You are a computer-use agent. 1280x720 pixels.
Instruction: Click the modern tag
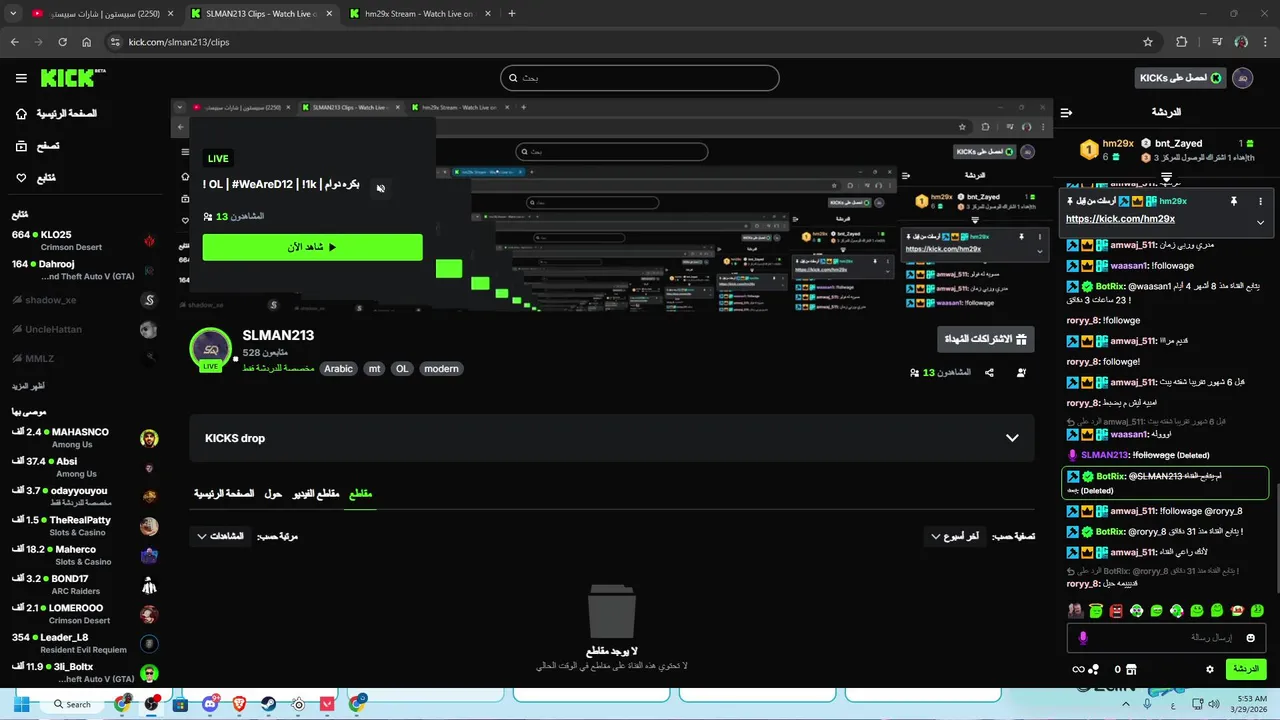441,369
